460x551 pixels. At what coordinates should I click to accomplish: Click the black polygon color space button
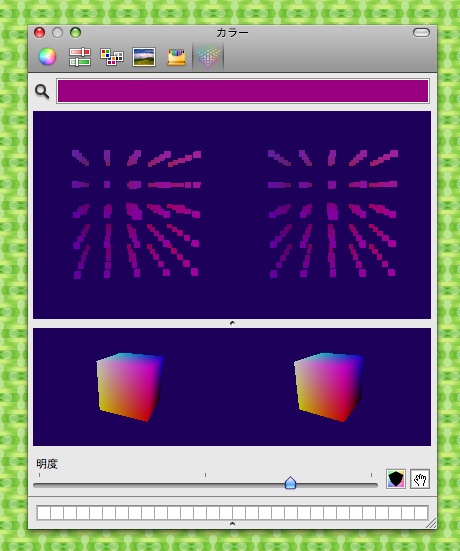tap(396, 479)
